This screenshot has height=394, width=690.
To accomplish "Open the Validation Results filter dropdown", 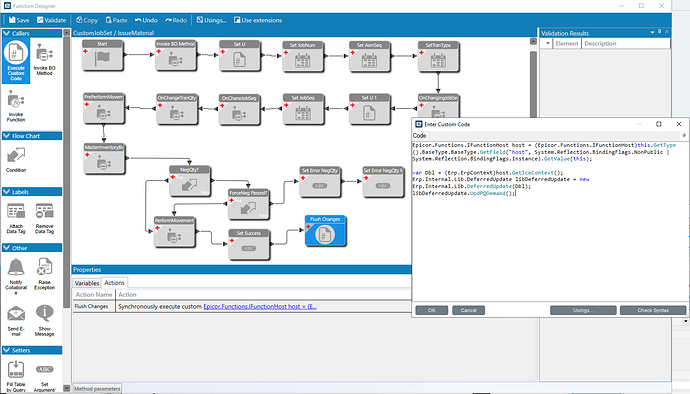I will [547, 44].
